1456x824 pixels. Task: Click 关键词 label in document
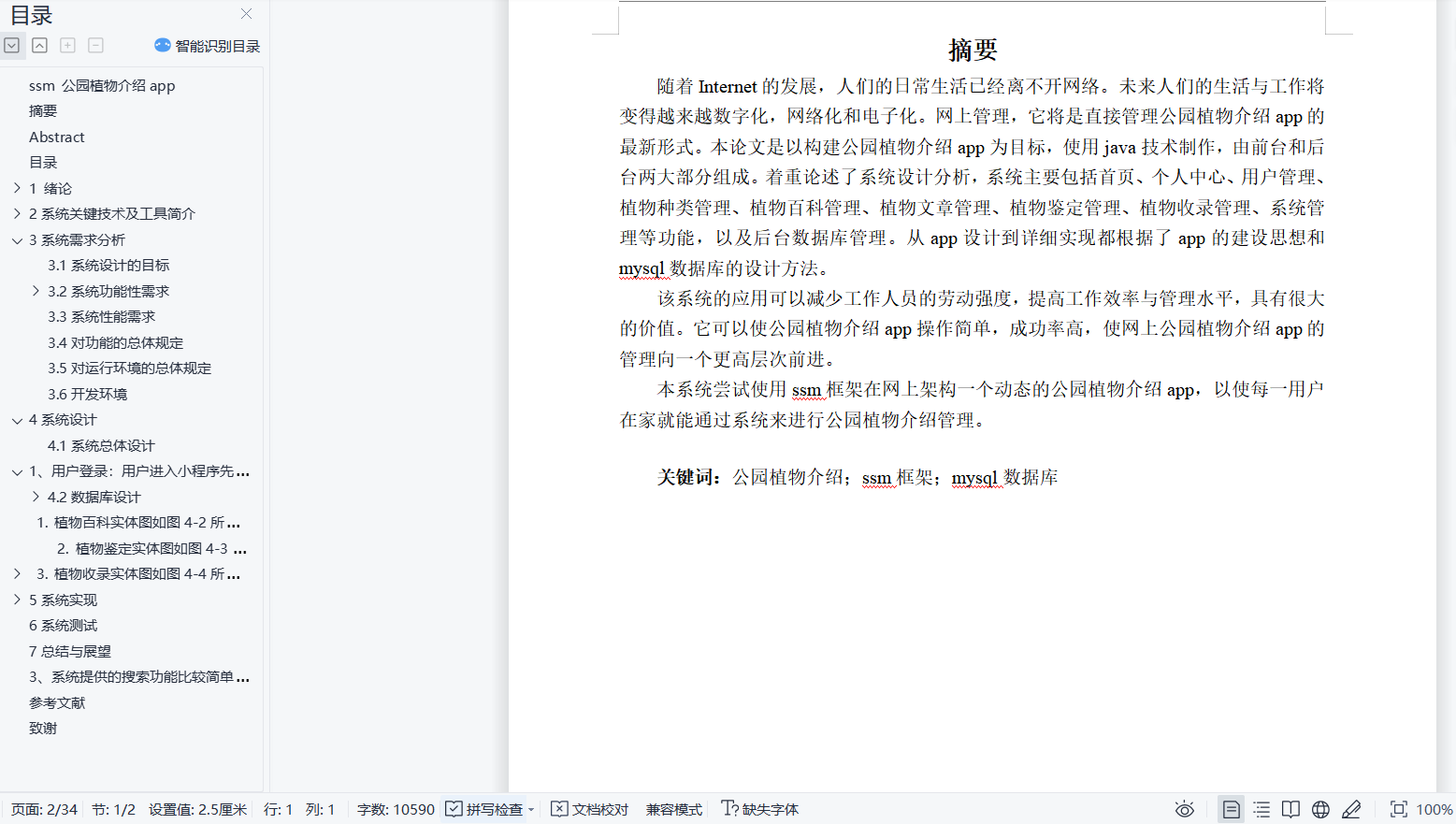coord(689,477)
